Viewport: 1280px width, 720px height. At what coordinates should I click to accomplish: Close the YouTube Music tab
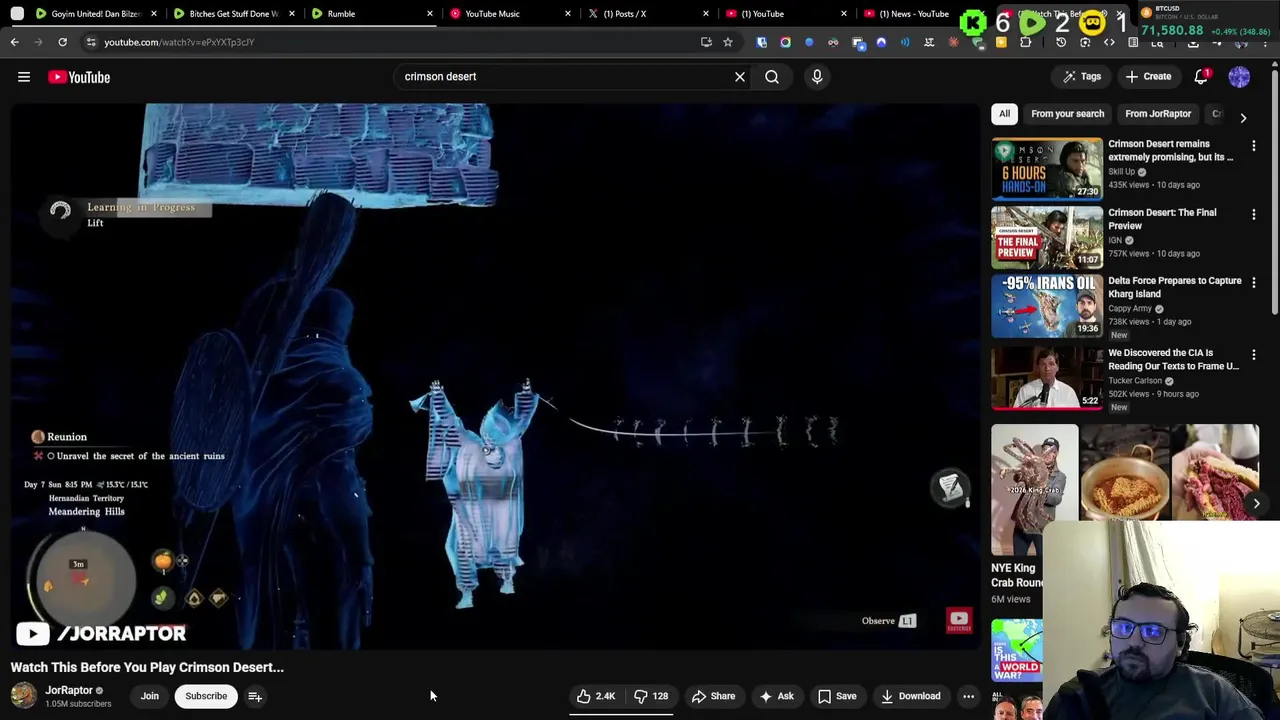click(568, 14)
